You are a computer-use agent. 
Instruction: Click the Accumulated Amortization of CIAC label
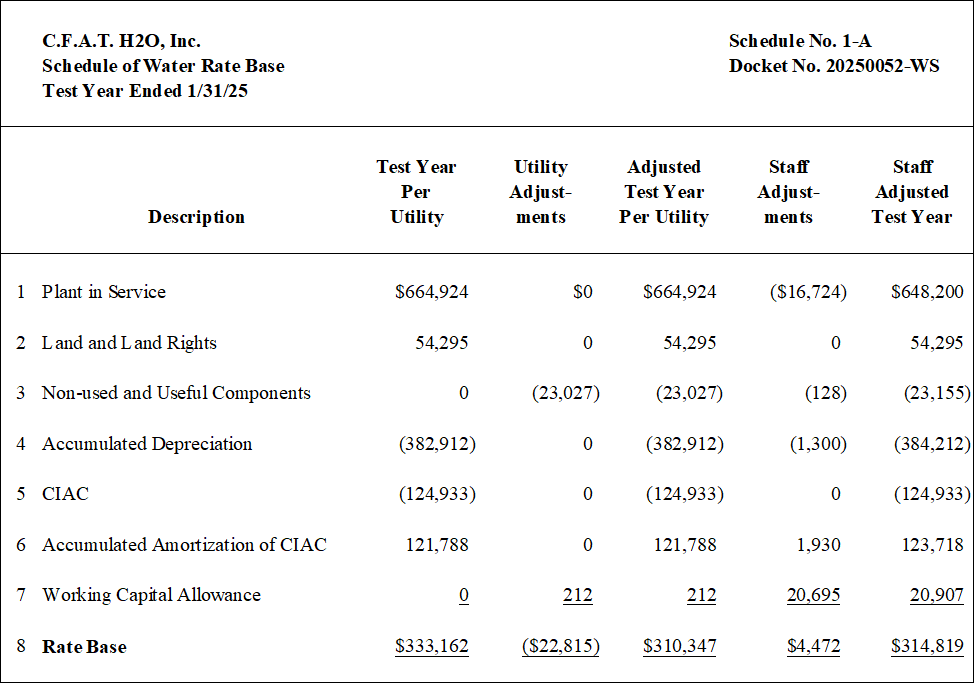(184, 545)
